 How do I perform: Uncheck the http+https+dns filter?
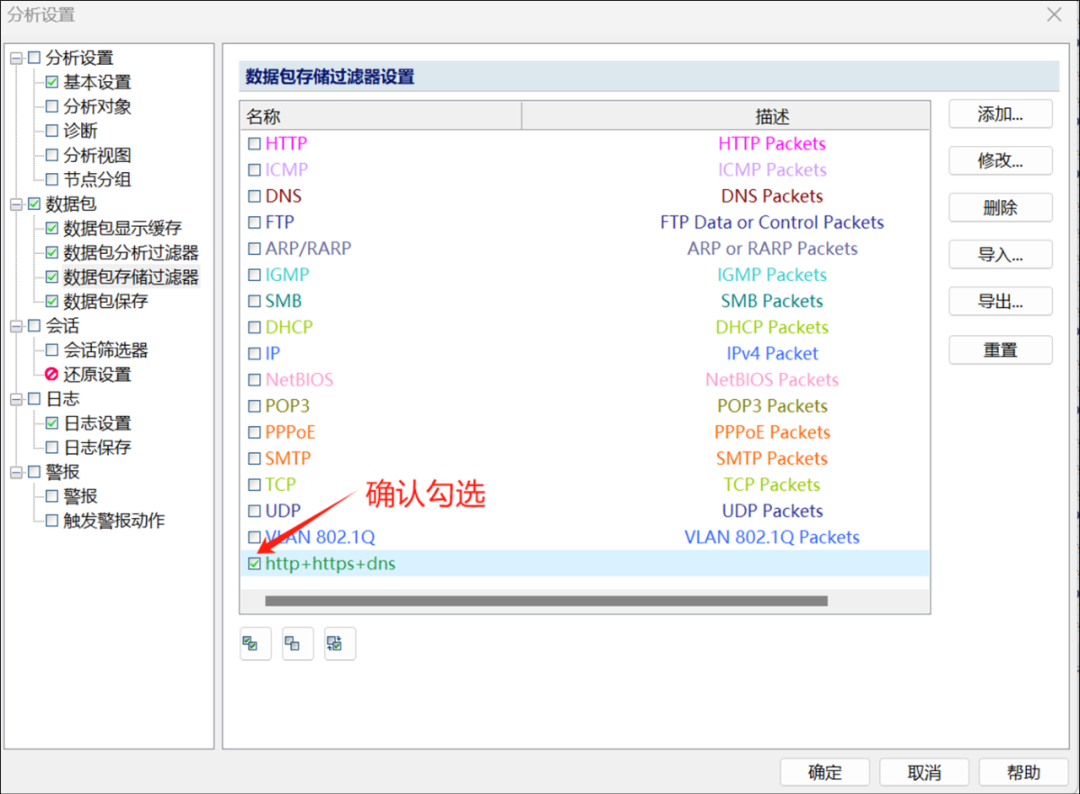click(254, 563)
